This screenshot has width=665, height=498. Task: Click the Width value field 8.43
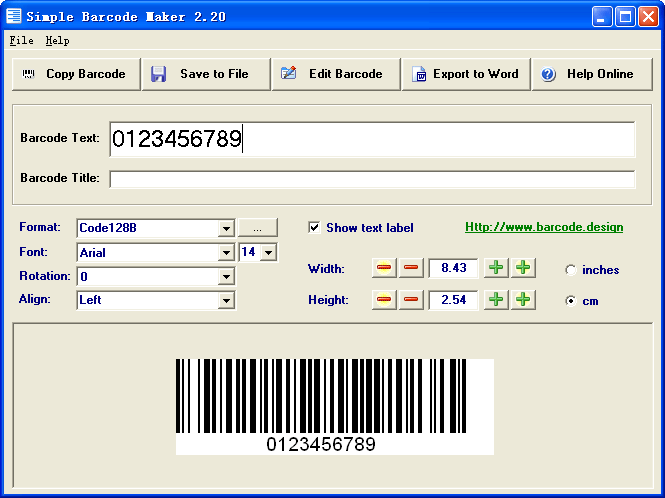coord(453,268)
